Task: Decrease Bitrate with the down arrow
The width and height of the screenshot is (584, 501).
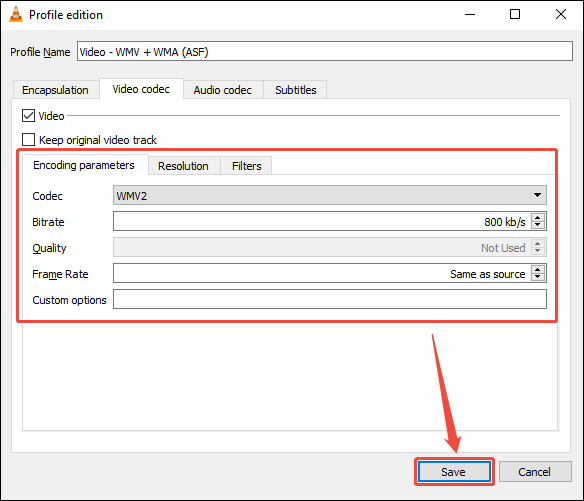Action: [537, 225]
